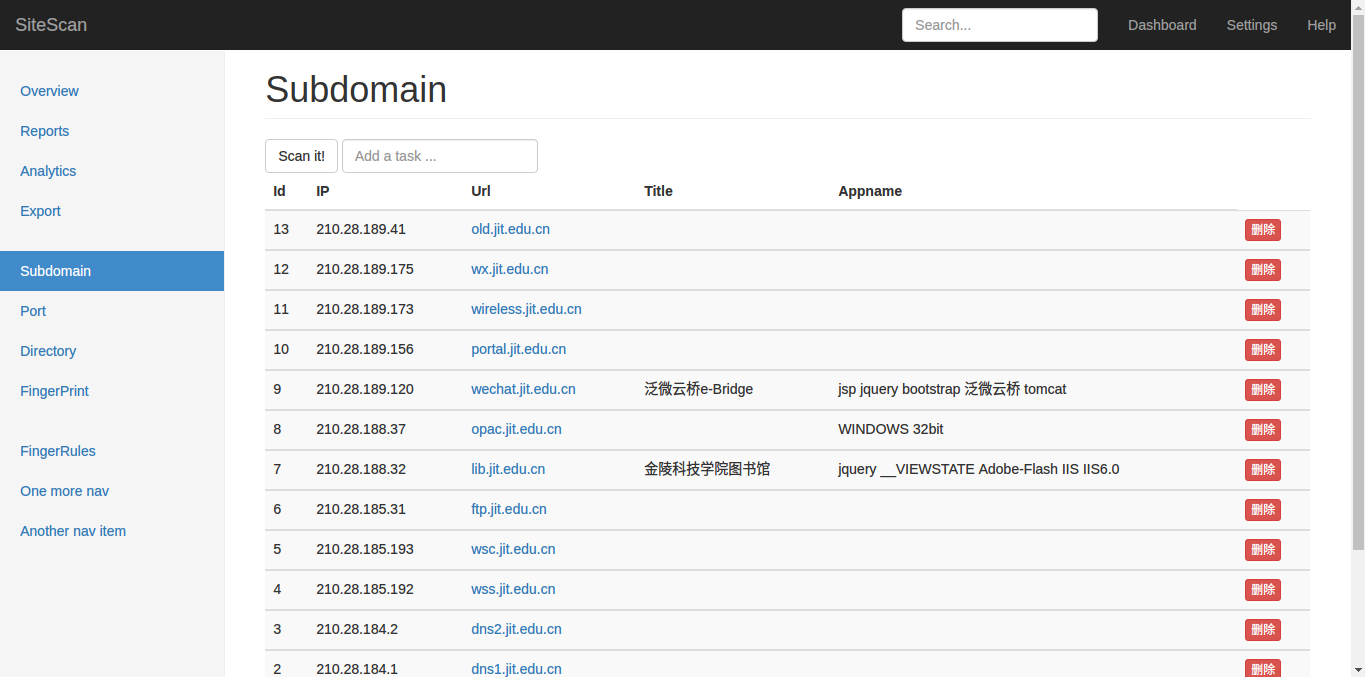Open opac.jit.edu.cn link
The width and height of the screenshot is (1365, 677).
[x=516, y=429]
